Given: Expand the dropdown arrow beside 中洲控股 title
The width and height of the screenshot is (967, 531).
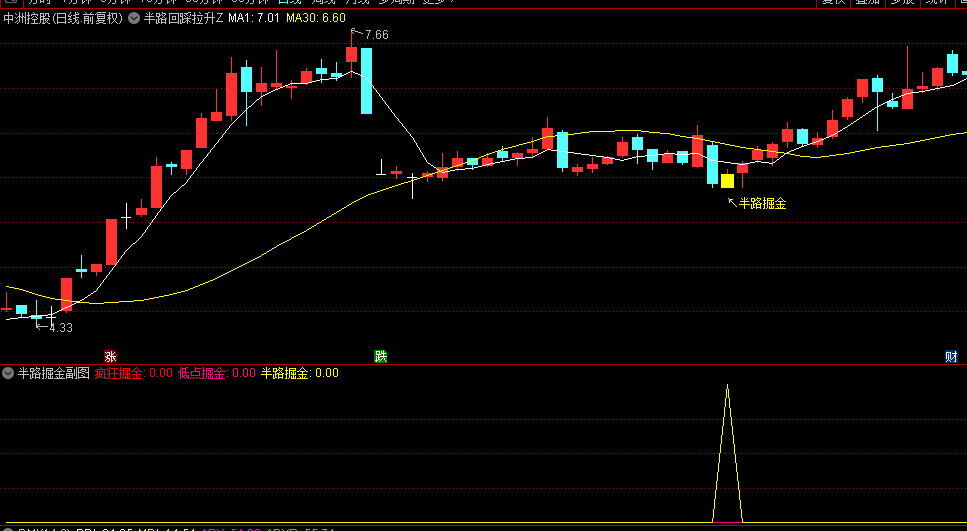Looking at the screenshot, I should click(x=133, y=18).
